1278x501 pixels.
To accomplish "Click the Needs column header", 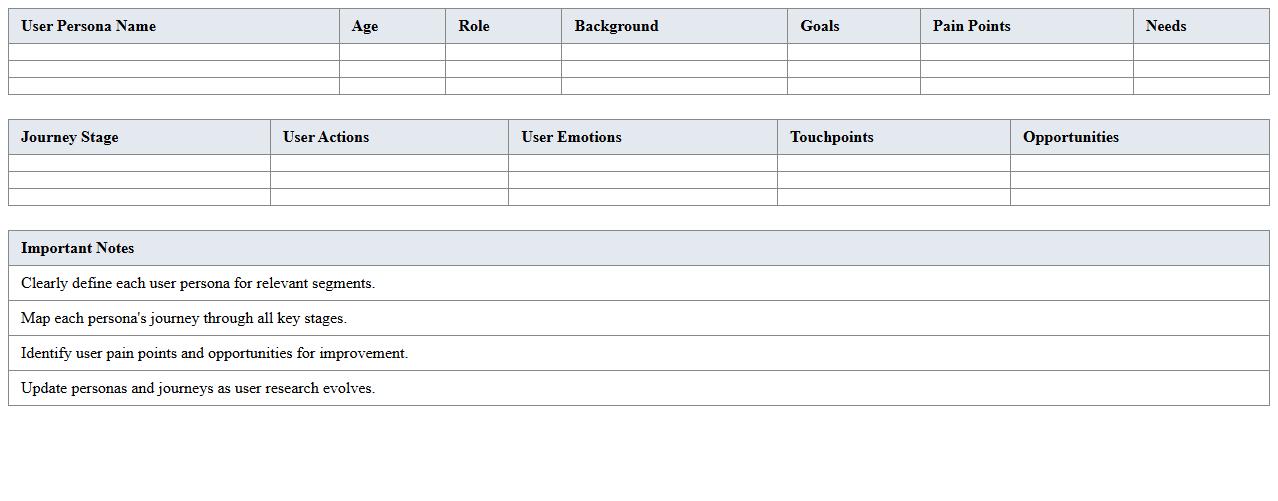I will (x=1166, y=26).
